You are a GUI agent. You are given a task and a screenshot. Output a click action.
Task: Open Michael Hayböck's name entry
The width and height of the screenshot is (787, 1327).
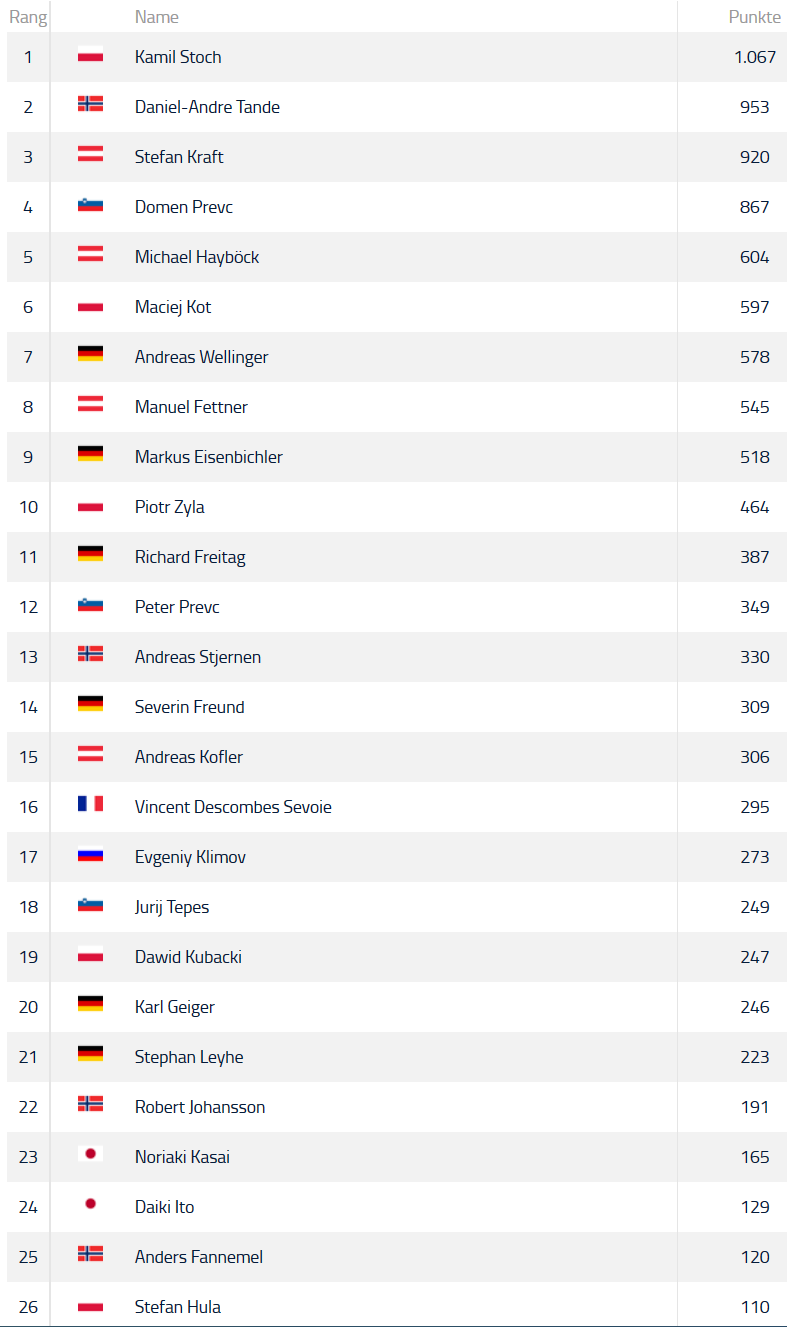pyautogui.click(x=197, y=257)
